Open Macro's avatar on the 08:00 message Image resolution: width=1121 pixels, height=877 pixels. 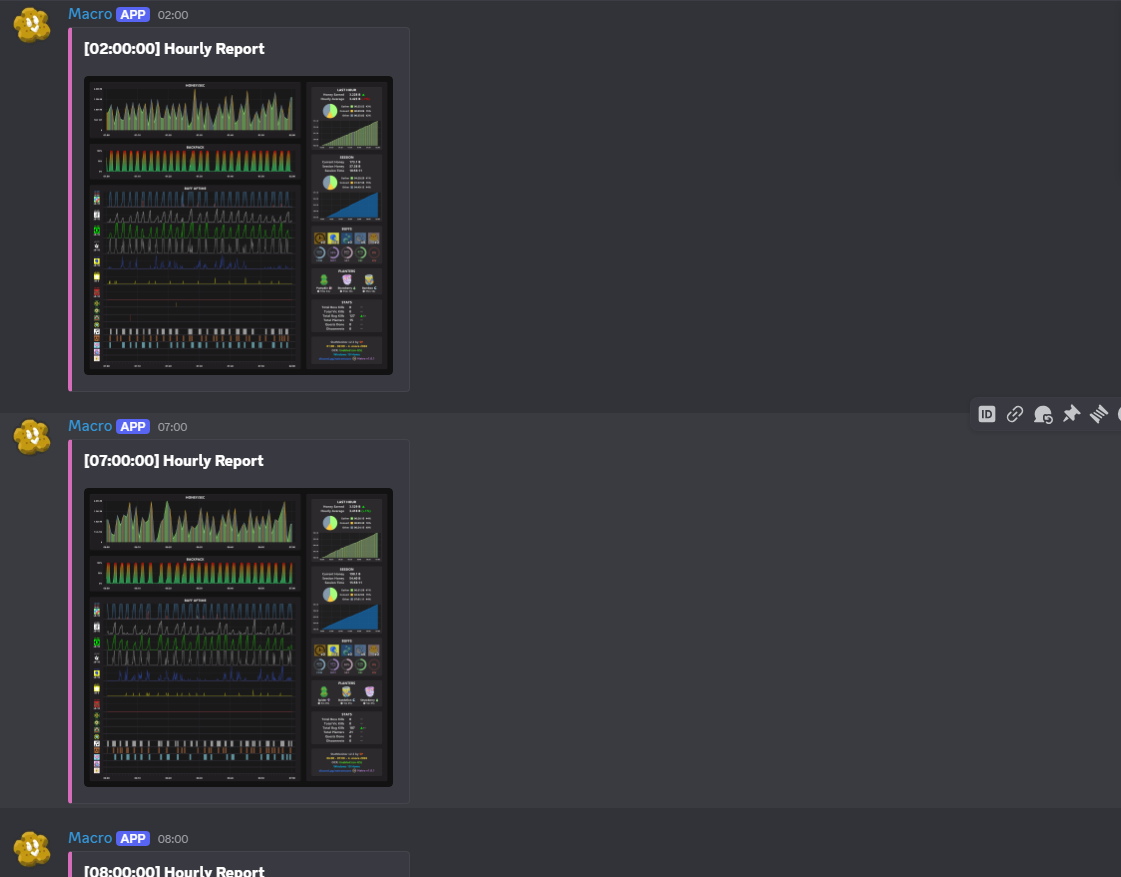(32, 849)
